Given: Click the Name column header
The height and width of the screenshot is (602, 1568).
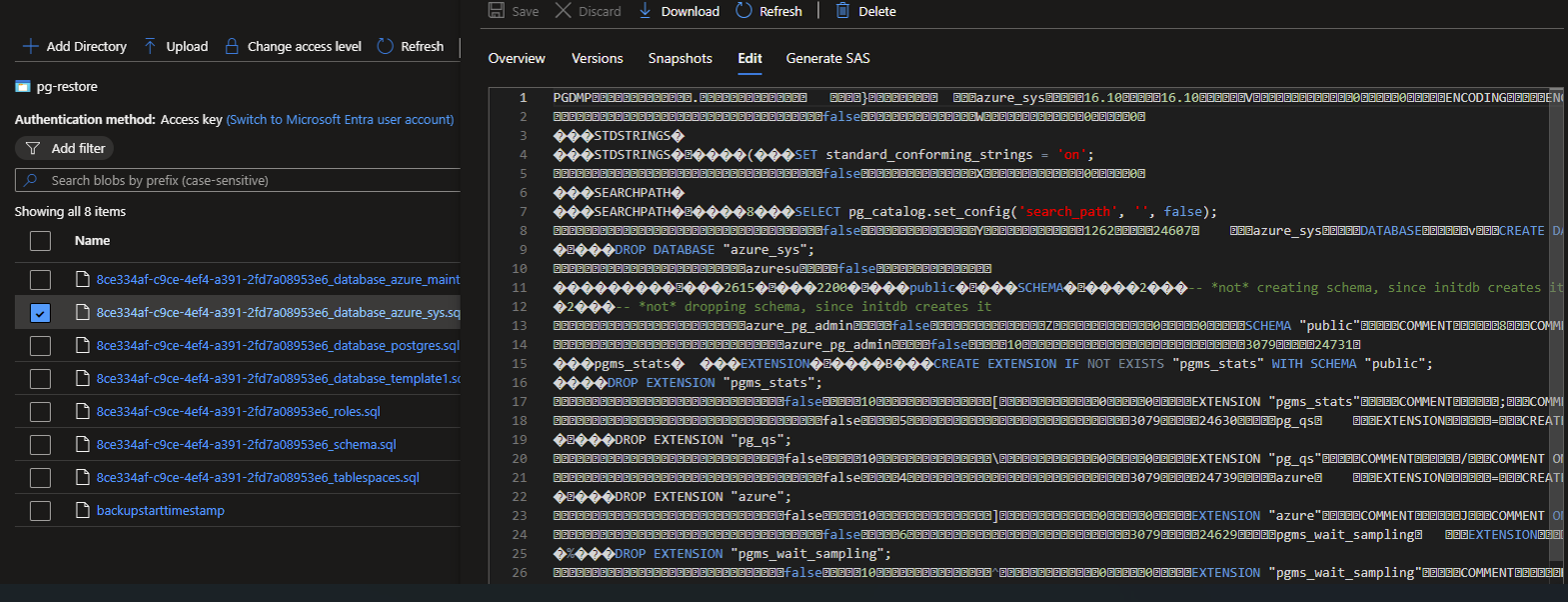Looking at the screenshot, I should [x=92, y=240].
